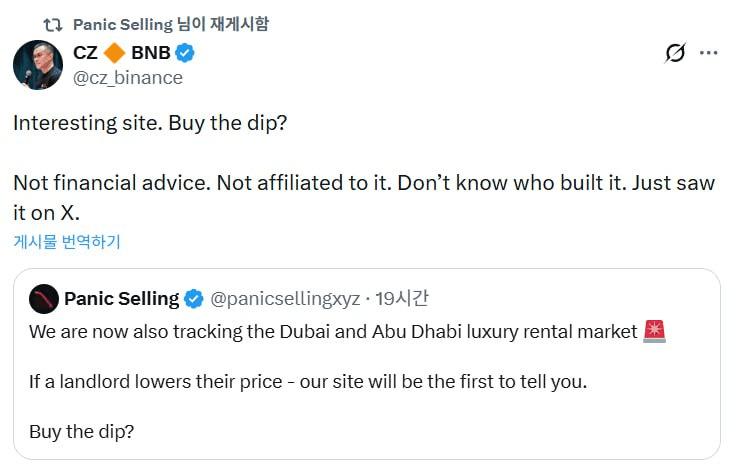Click the repost arrows icon above the post
The image size is (739, 475).
click(x=52, y=24)
